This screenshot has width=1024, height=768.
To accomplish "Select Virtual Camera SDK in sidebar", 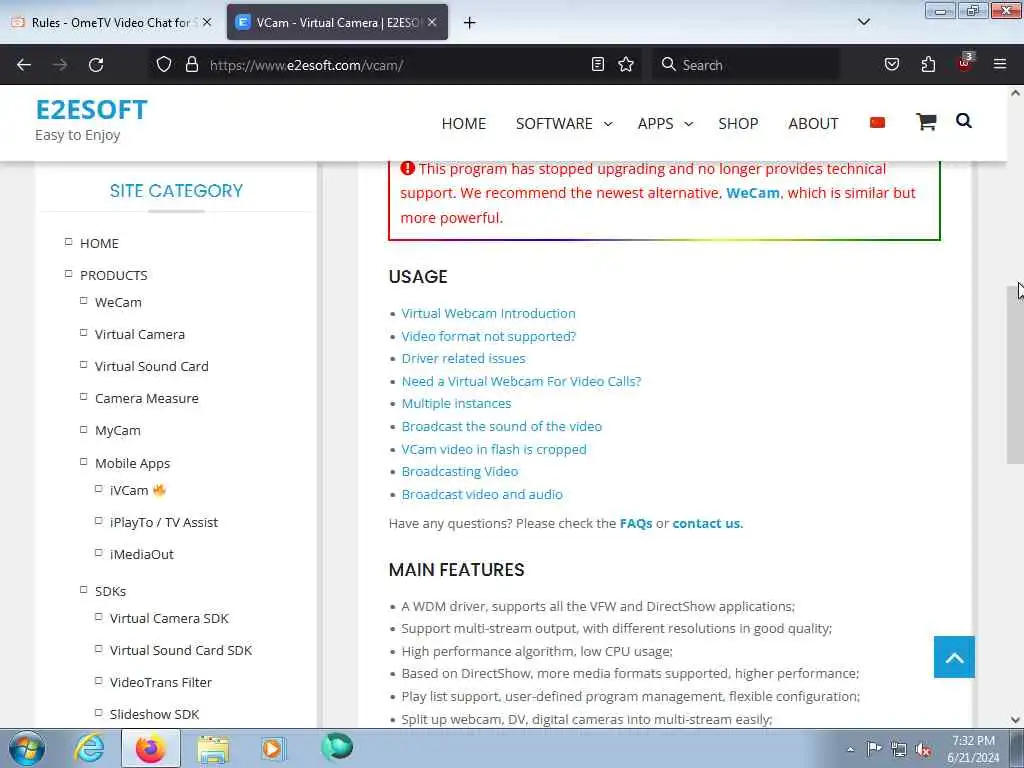I will (169, 618).
